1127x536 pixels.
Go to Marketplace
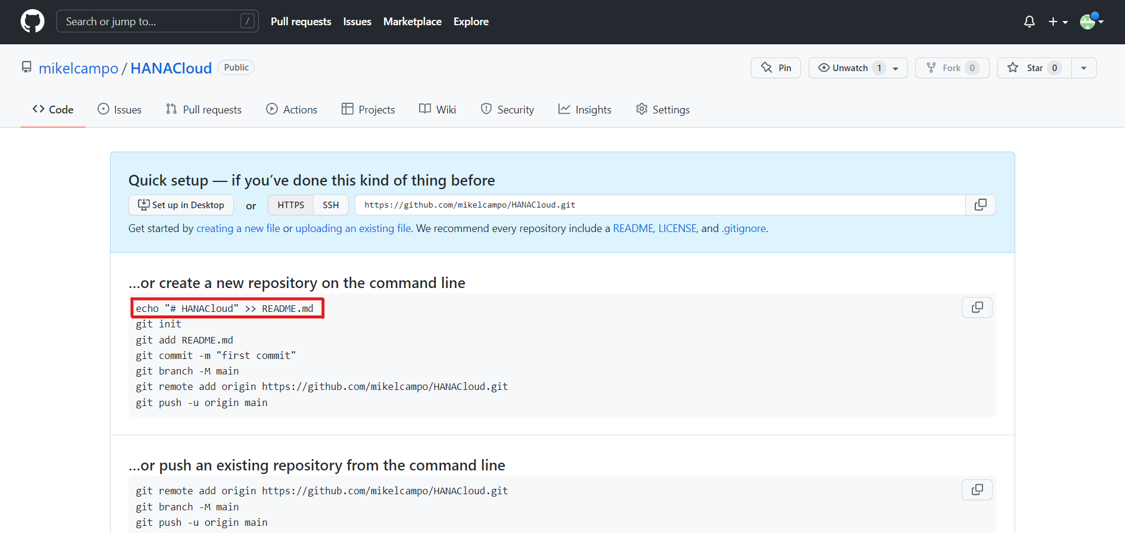pyautogui.click(x=413, y=22)
